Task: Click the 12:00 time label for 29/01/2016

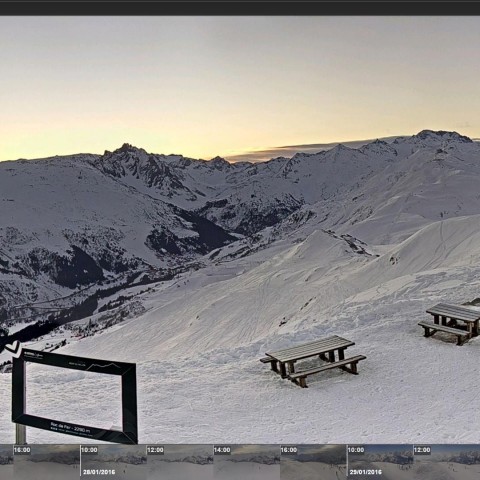Action: (x=422, y=450)
